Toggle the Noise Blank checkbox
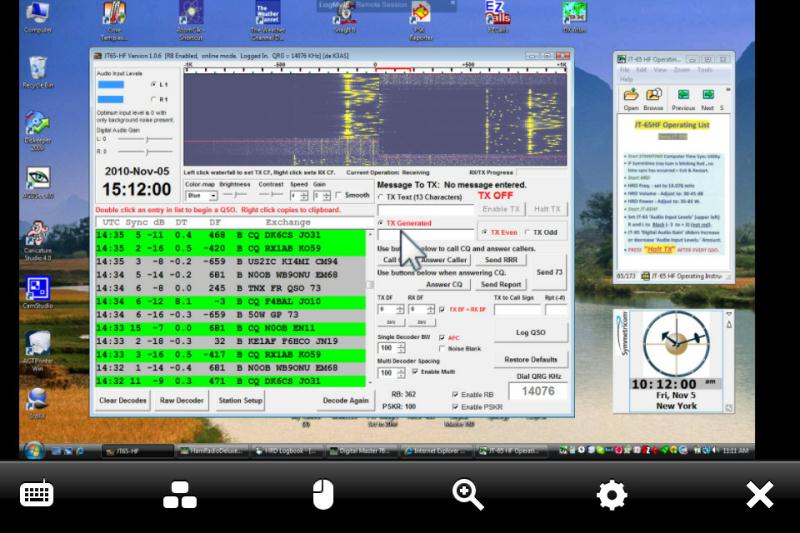 [441, 348]
